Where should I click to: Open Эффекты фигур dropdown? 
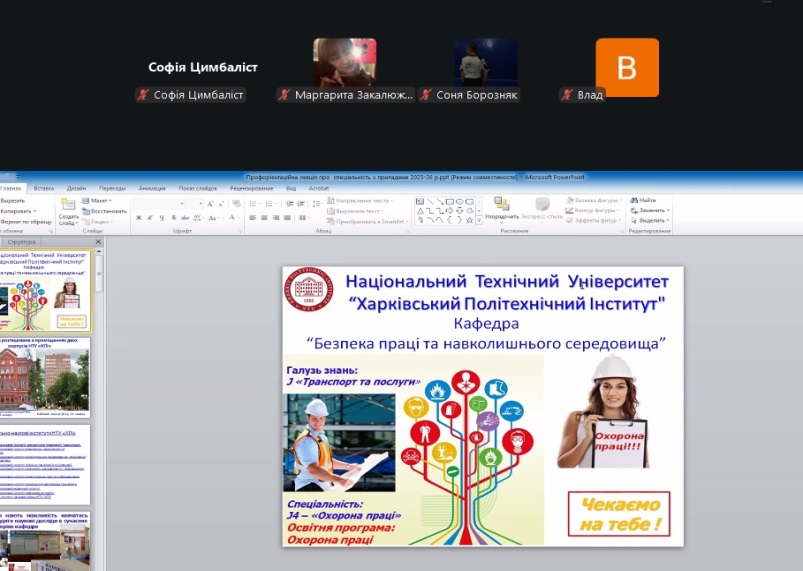pos(594,221)
